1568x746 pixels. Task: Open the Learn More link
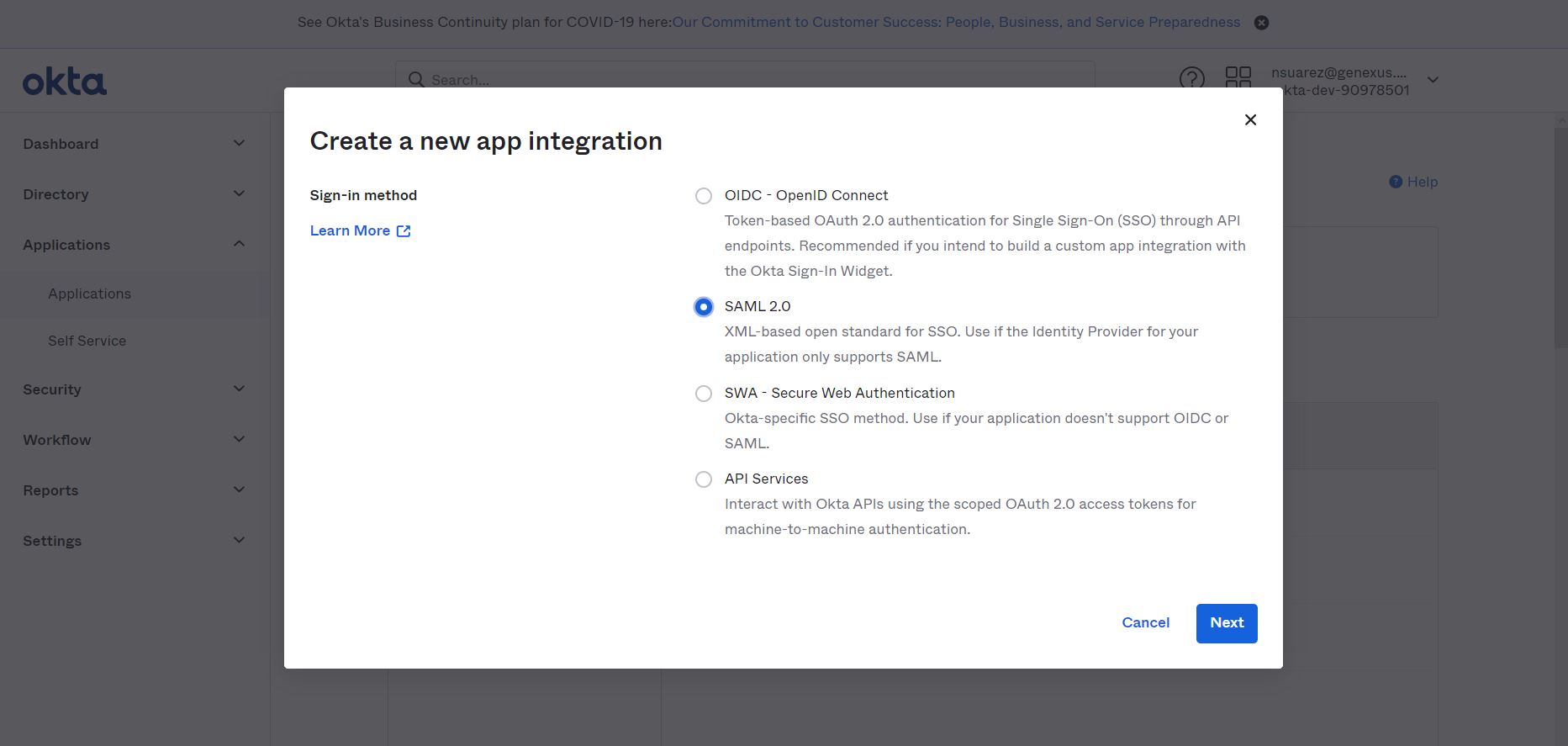(x=350, y=230)
